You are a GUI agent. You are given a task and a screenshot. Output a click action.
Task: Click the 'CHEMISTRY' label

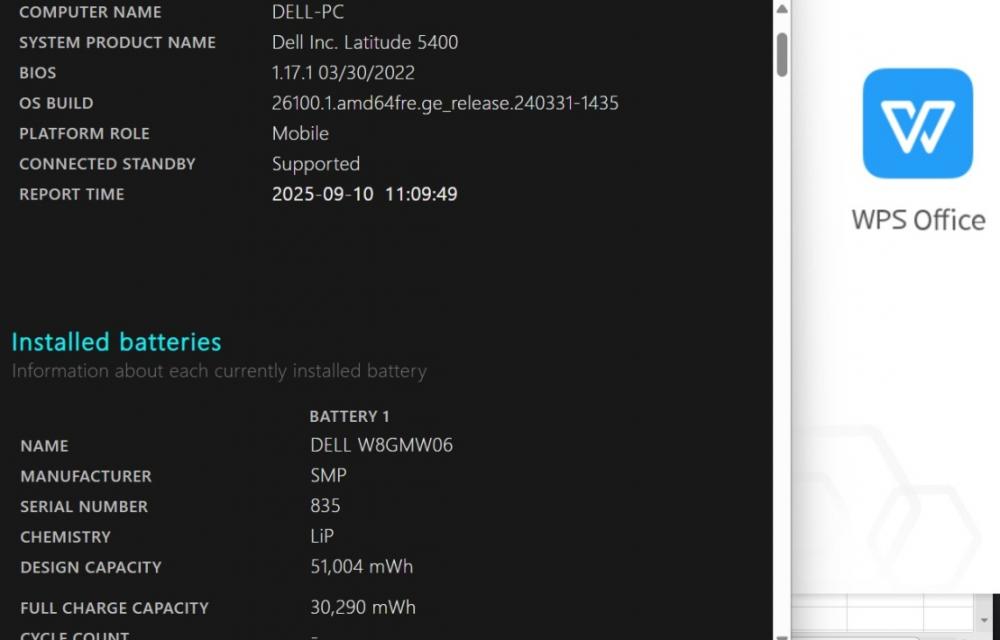click(x=65, y=537)
